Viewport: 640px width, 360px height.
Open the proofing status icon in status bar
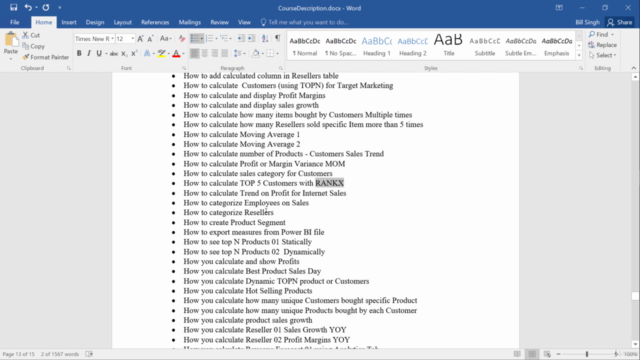89,354
